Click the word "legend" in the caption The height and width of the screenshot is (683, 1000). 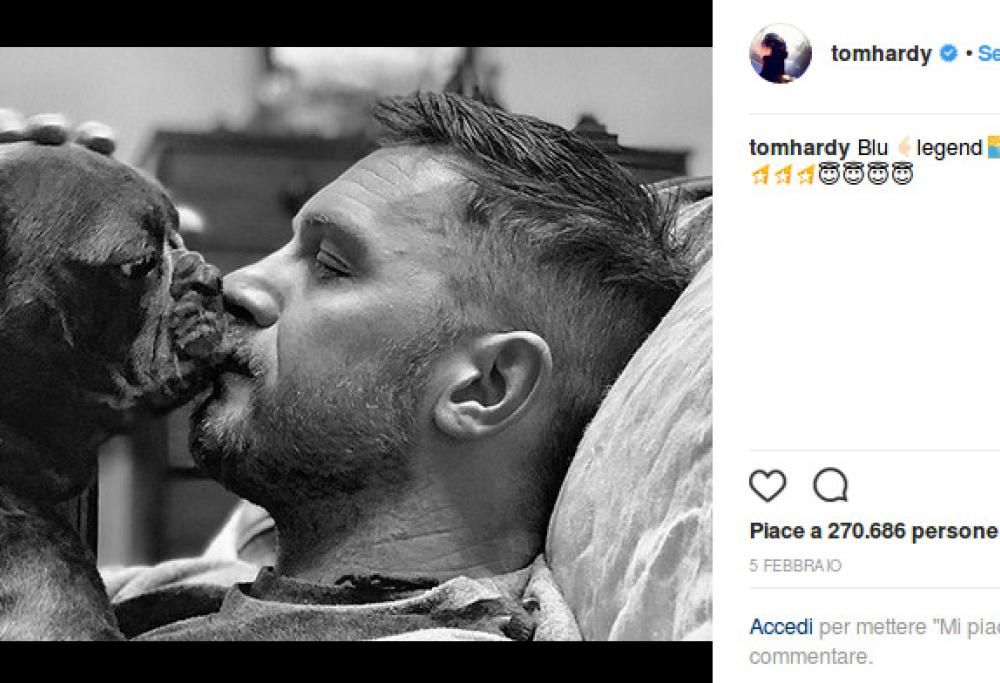click(x=949, y=148)
